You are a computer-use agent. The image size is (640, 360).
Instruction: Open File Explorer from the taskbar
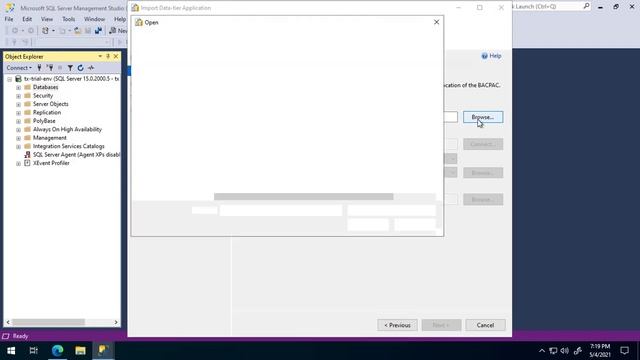(x=80, y=350)
